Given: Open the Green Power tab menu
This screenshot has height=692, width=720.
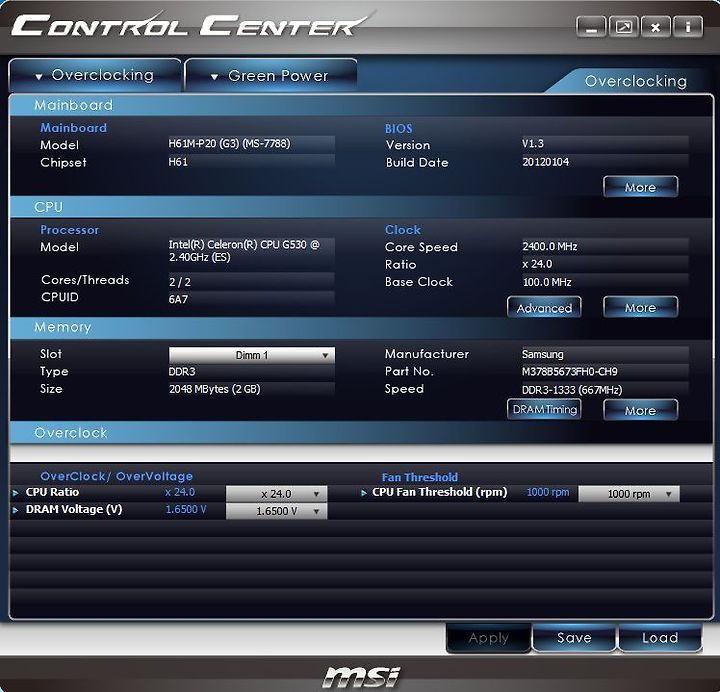Looking at the screenshot, I should pos(270,76).
